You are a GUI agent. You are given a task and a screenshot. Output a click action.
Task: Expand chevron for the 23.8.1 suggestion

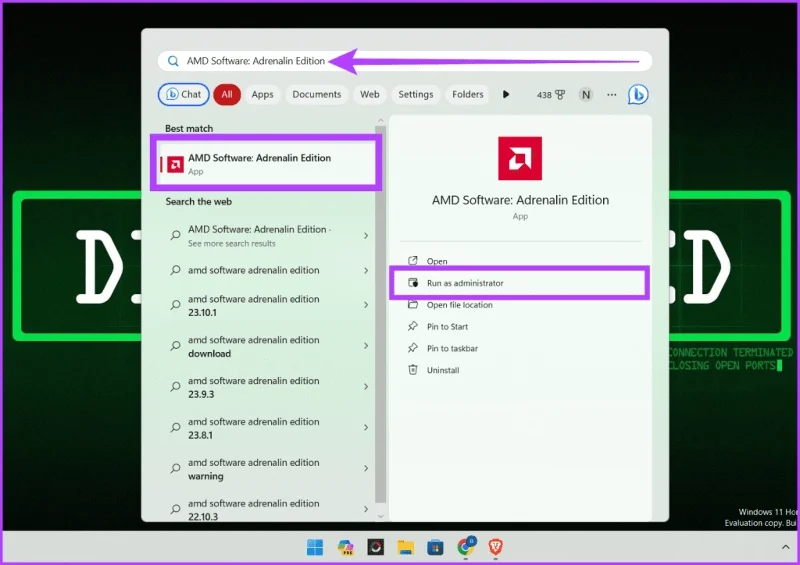pyautogui.click(x=366, y=428)
